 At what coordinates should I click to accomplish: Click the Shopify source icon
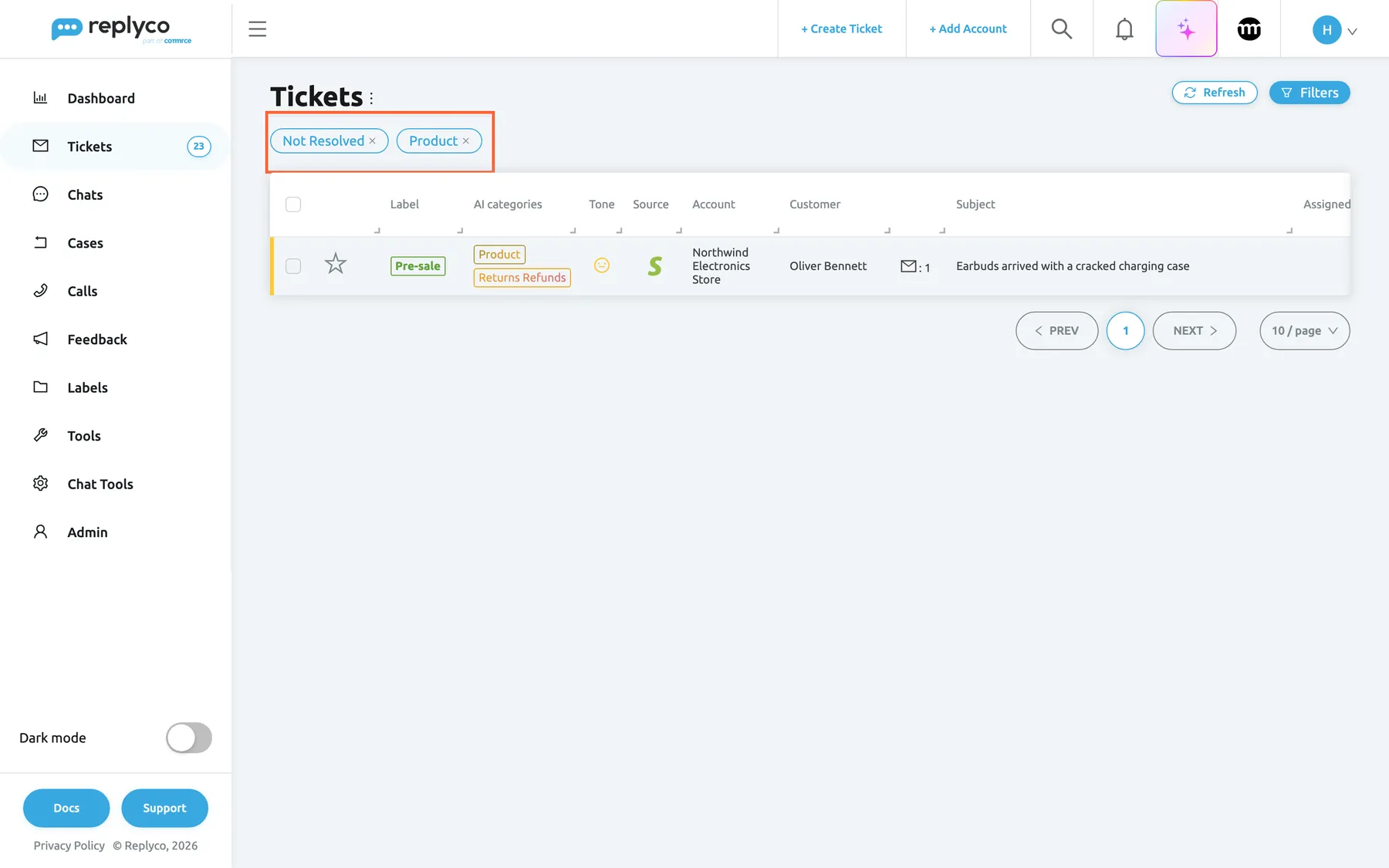click(655, 265)
